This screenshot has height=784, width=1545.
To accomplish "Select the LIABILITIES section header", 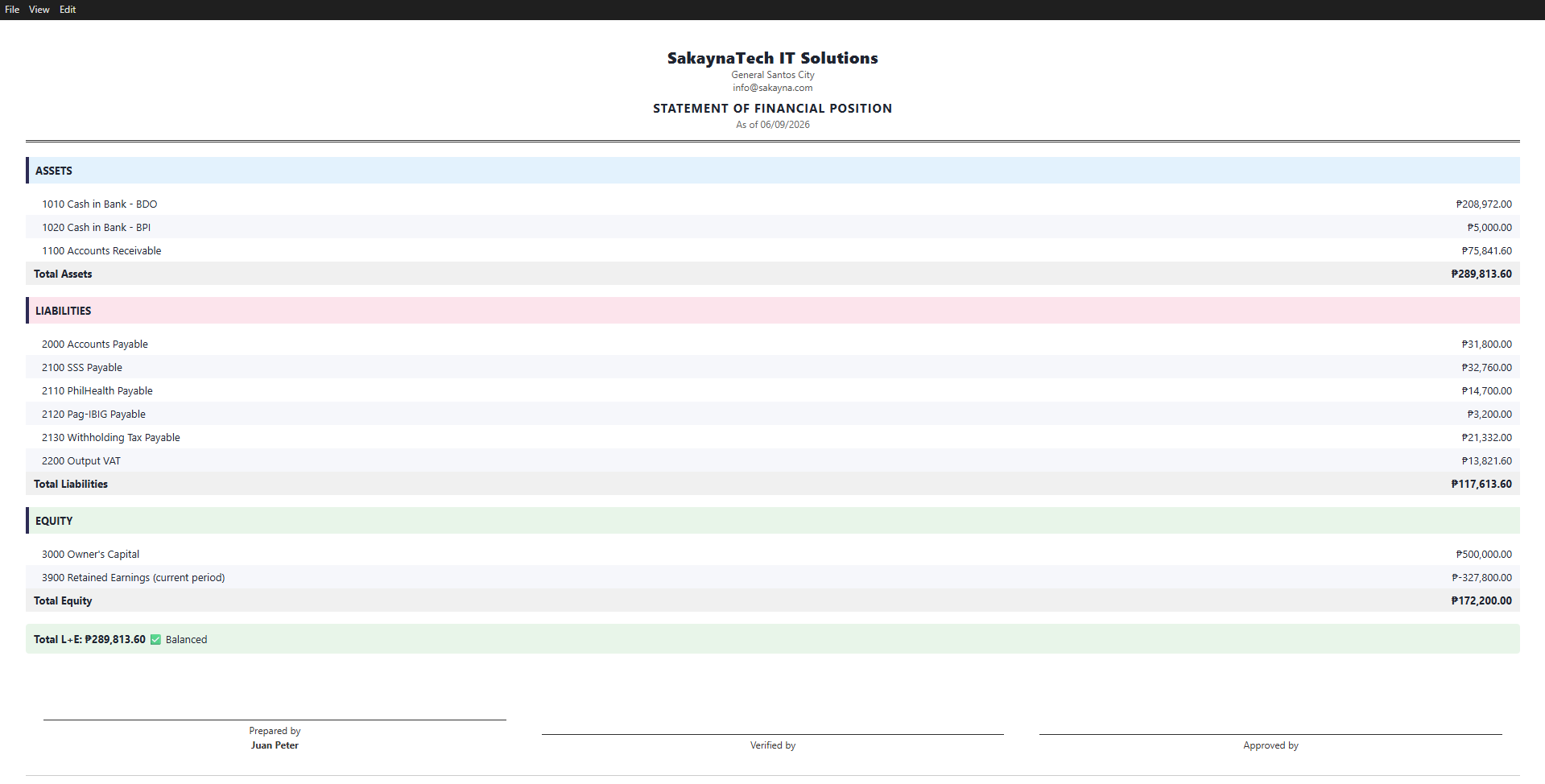I will pos(773,311).
